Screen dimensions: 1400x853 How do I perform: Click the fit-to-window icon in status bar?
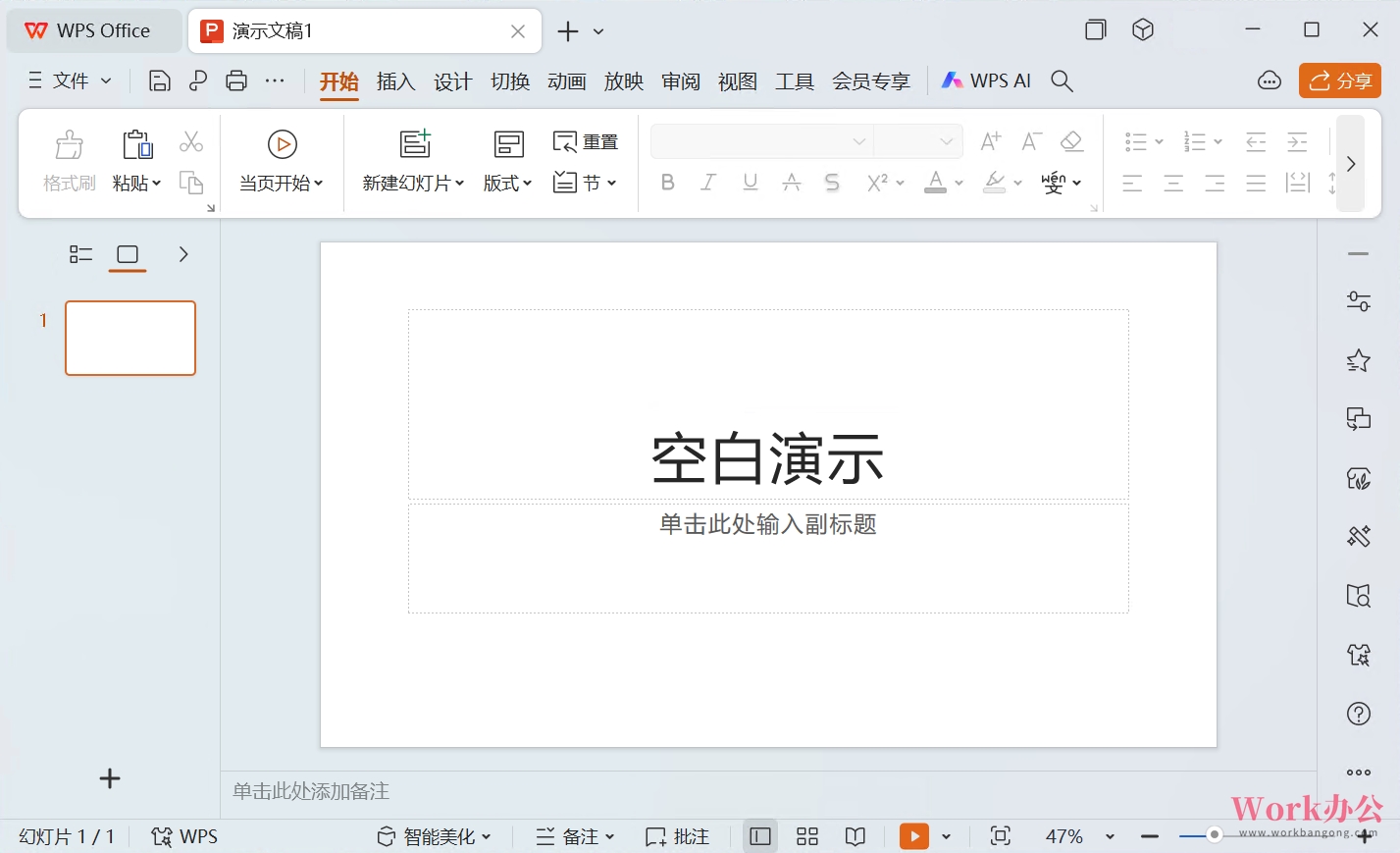[x=1001, y=835]
